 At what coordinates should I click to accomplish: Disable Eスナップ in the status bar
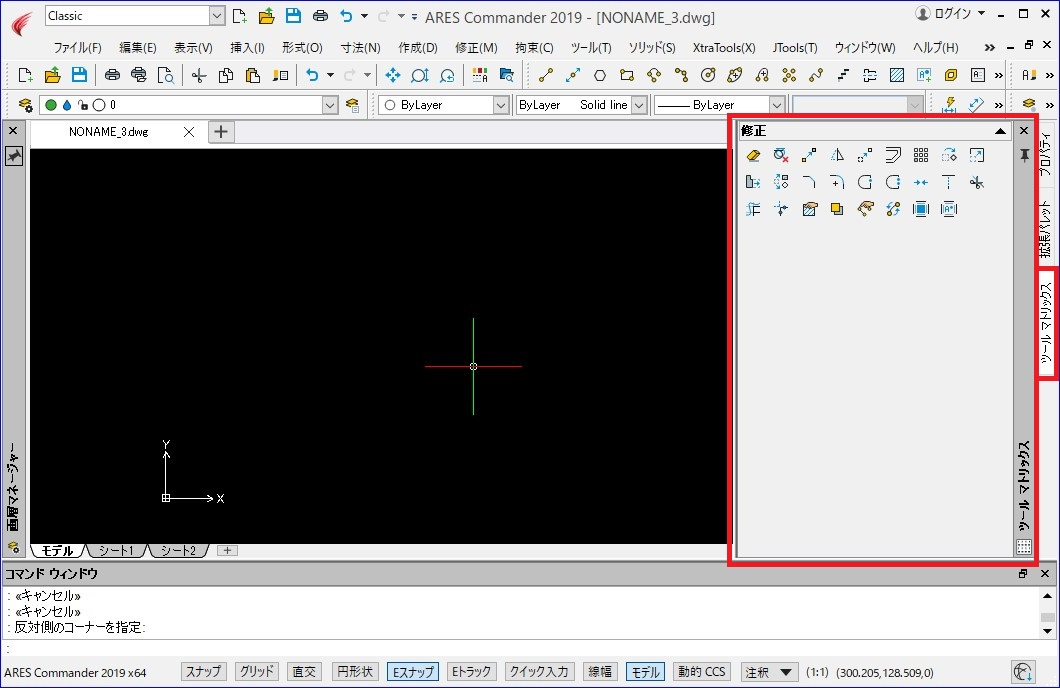point(412,672)
